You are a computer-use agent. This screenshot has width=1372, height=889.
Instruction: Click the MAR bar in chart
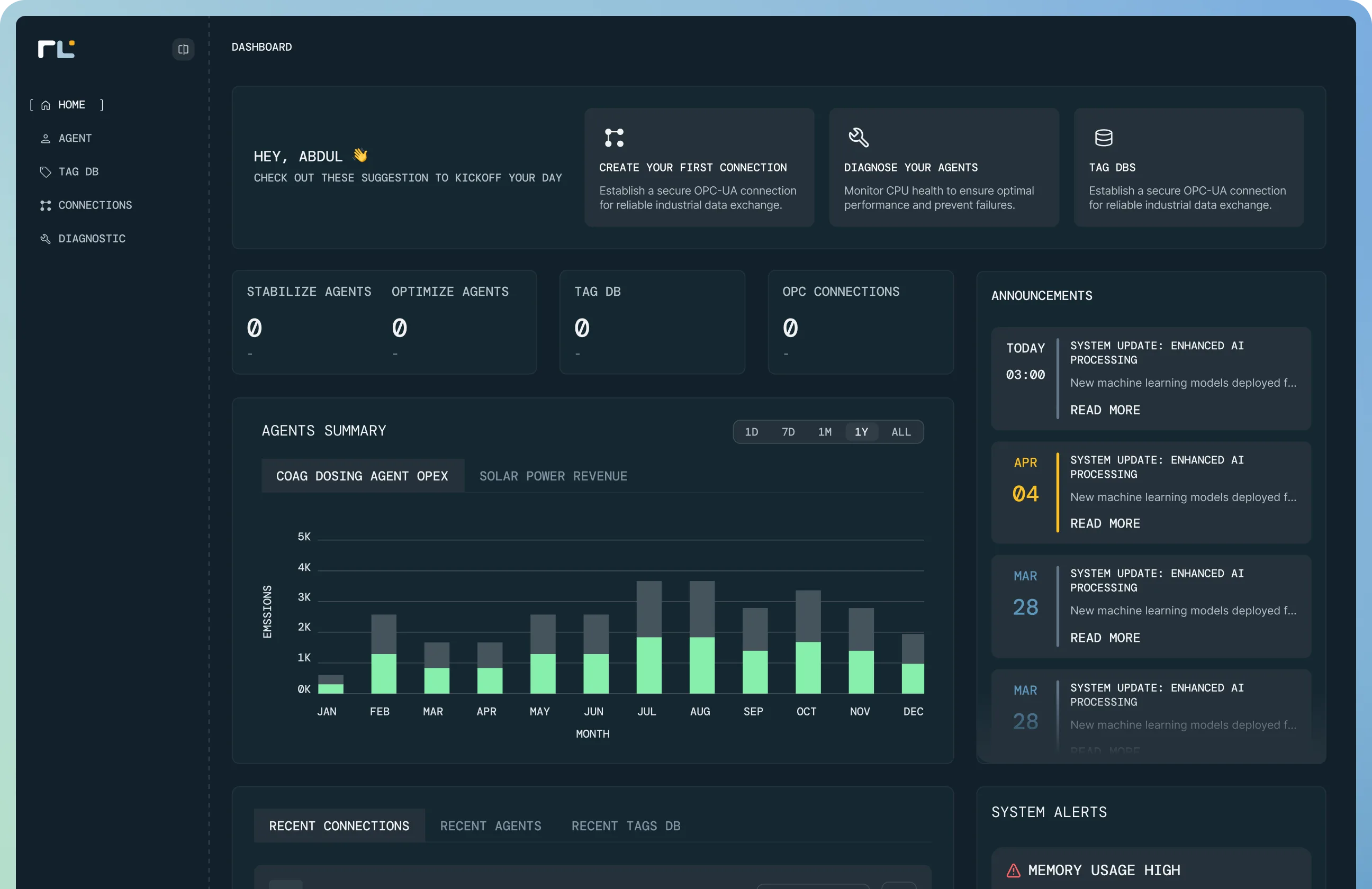pyautogui.click(x=437, y=668)
